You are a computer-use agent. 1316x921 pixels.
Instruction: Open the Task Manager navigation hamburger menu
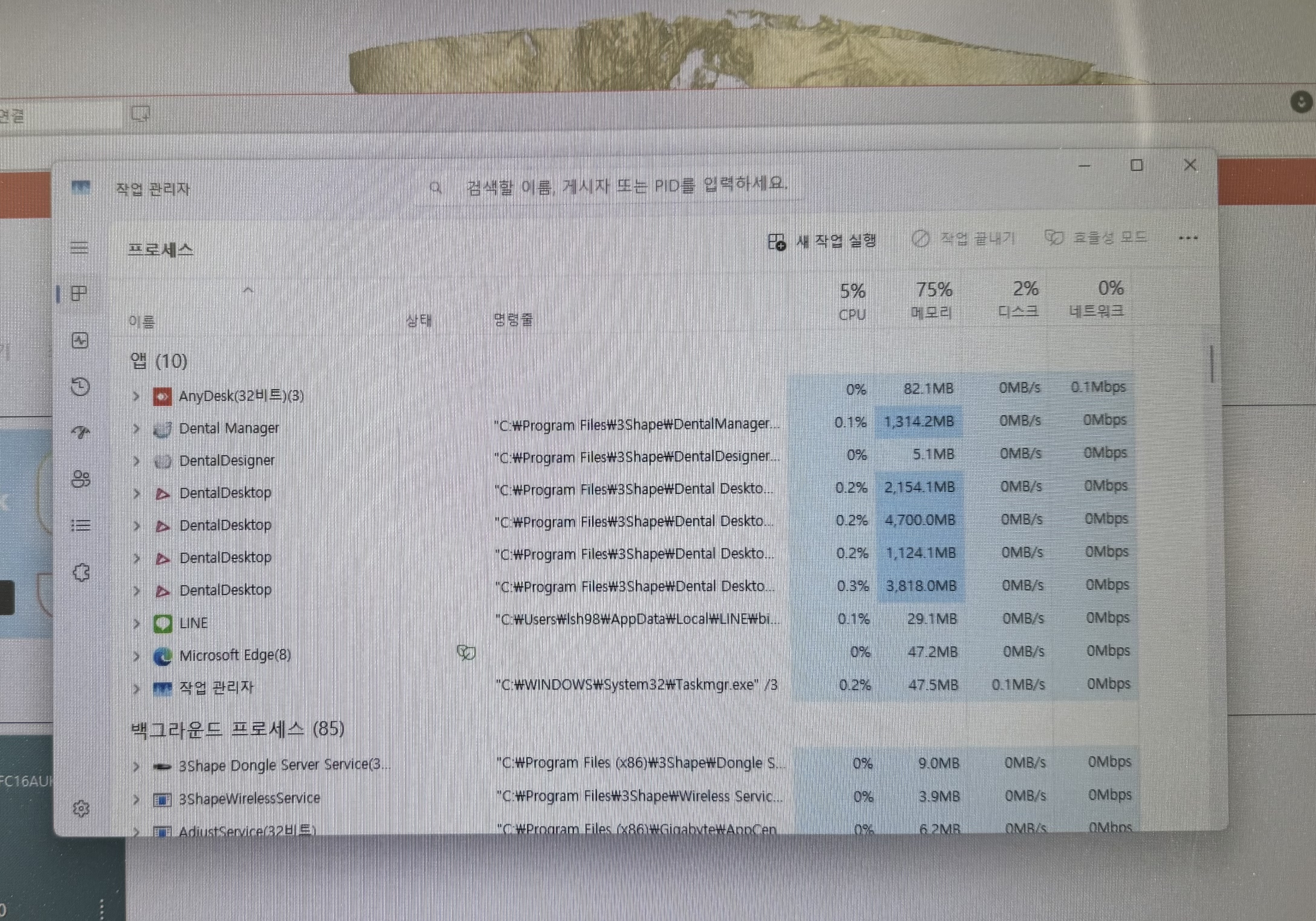tap(79, 248)
